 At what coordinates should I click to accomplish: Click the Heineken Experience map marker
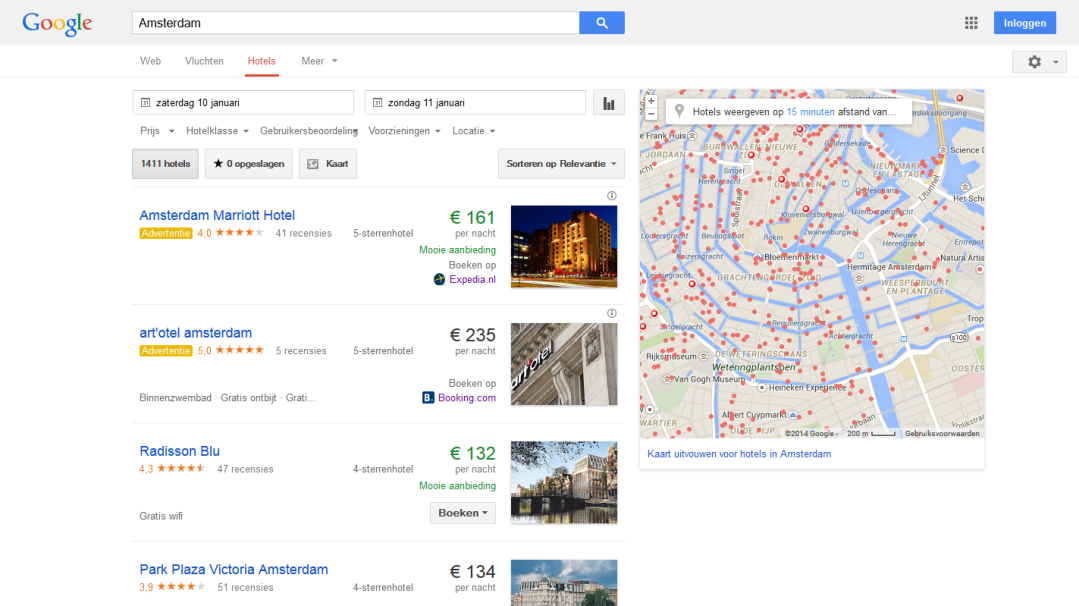coord(762,388)
